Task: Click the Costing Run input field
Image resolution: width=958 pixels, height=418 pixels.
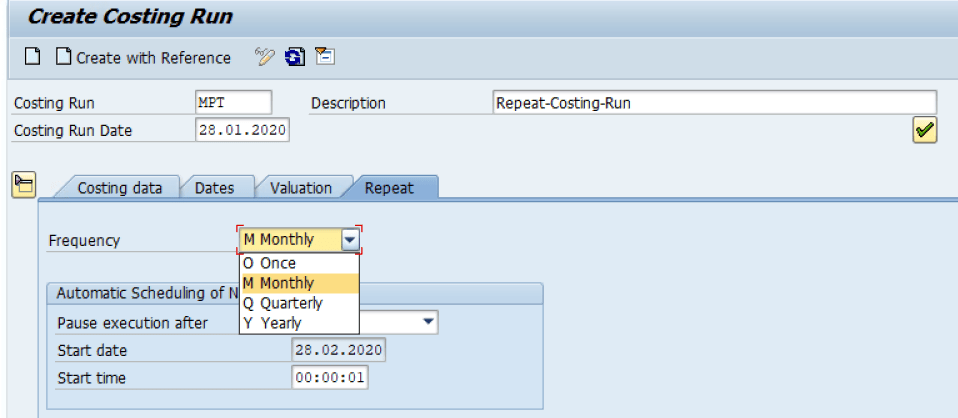Action: pos(233,103)
